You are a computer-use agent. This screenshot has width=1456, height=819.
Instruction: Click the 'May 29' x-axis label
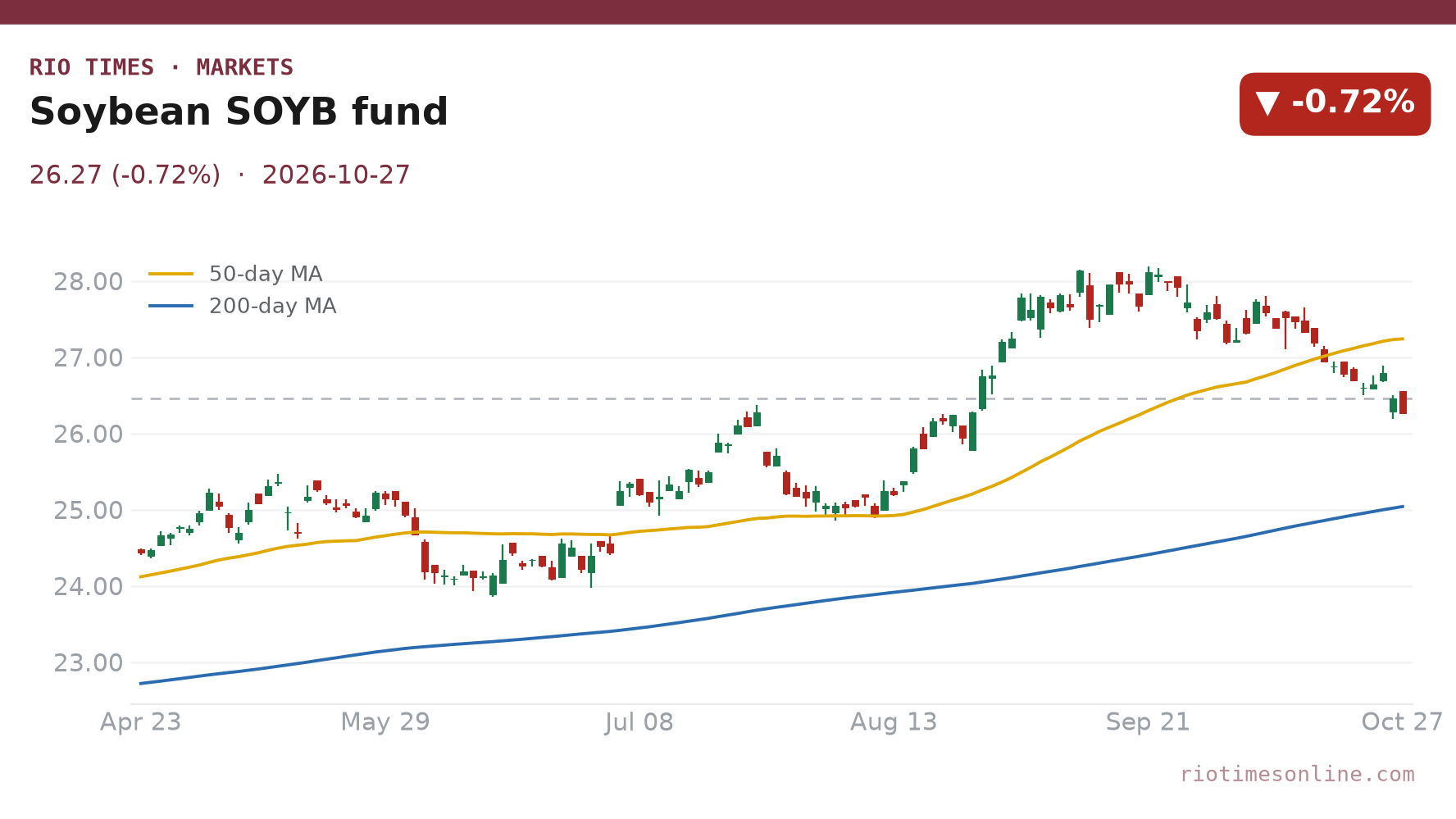pos(385,722)
